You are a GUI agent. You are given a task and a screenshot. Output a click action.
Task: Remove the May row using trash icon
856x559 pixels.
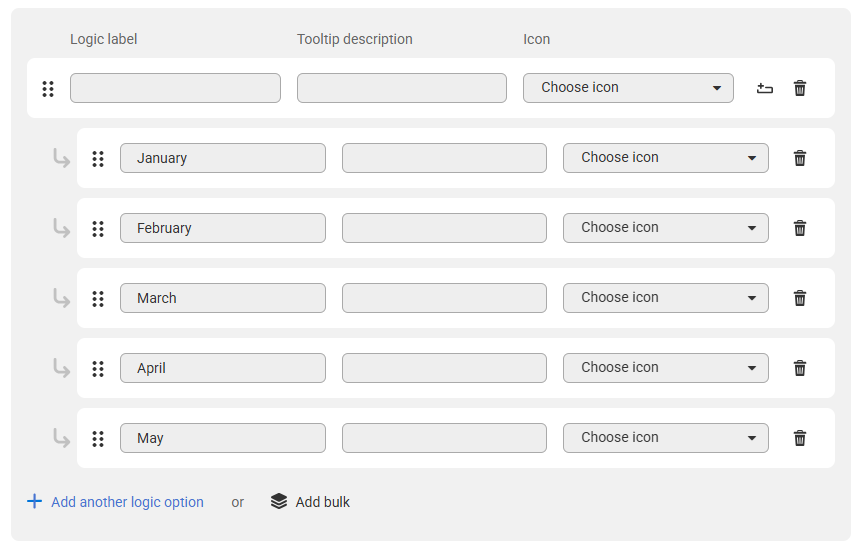[800, 438]
